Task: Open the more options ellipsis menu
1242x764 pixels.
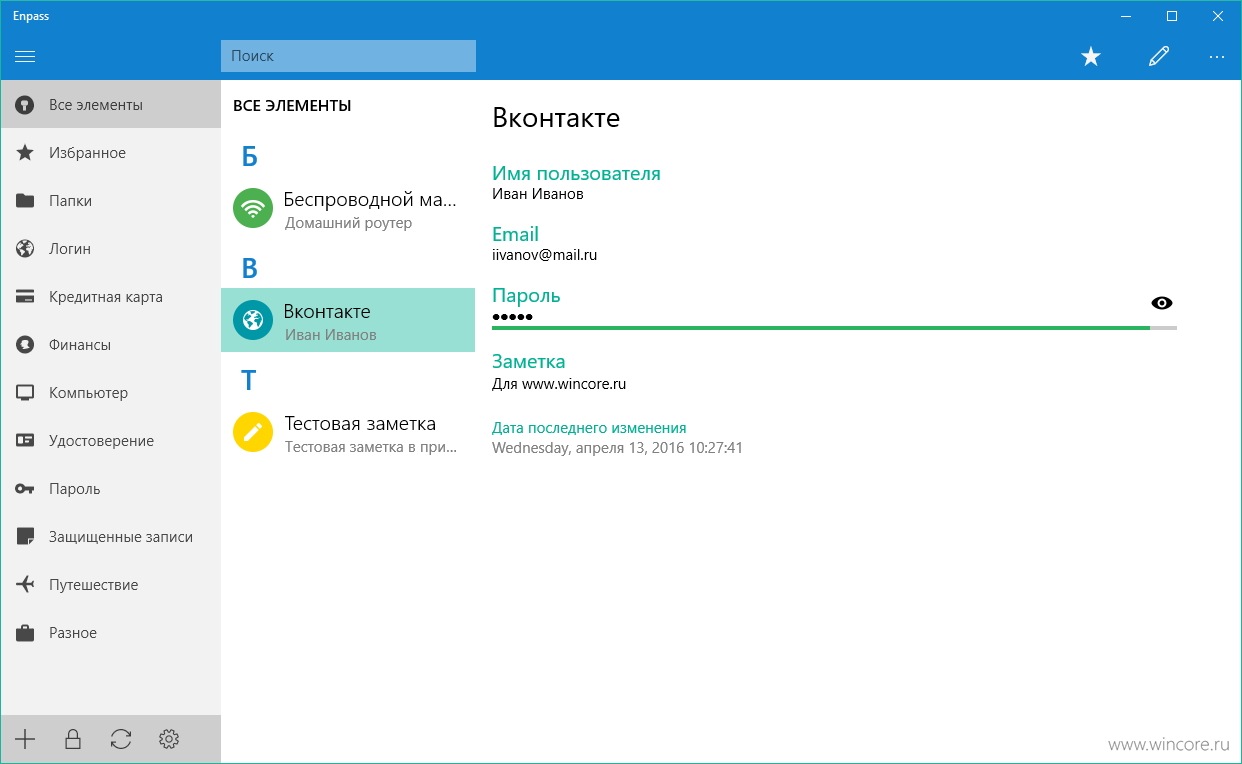Action: click(1217, 57)
